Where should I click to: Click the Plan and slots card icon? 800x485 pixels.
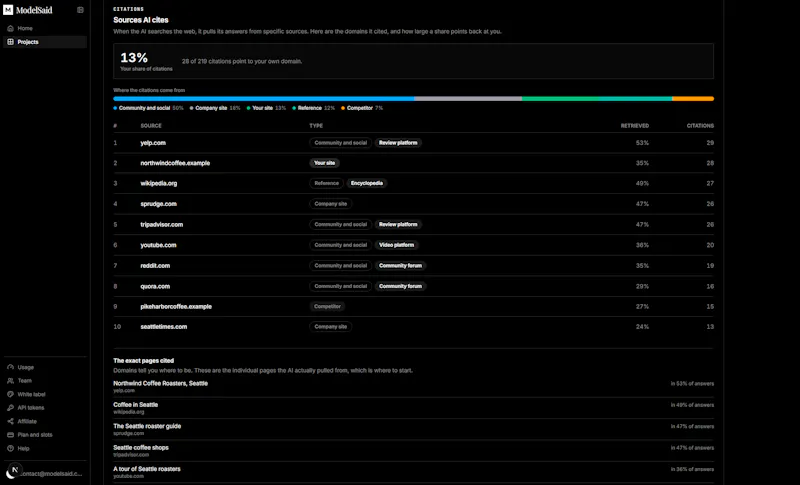tap(10, 435)
